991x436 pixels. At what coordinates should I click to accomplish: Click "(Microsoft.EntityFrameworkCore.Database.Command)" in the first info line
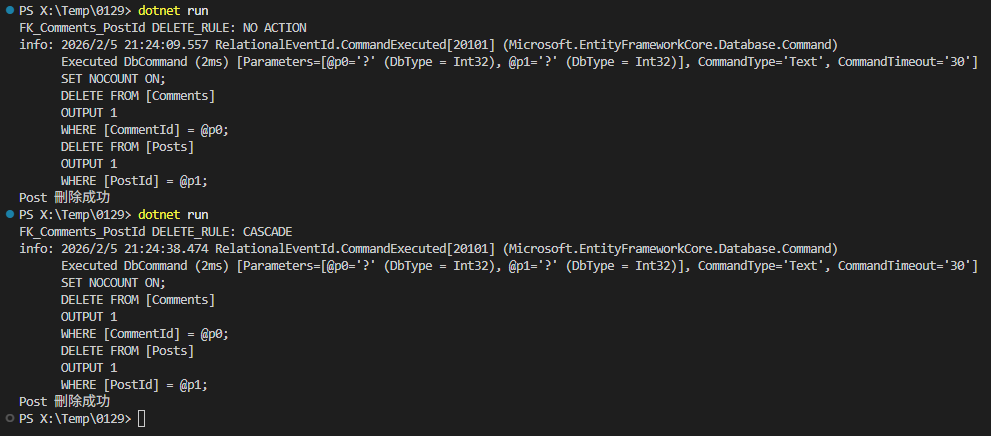(670, 44)
